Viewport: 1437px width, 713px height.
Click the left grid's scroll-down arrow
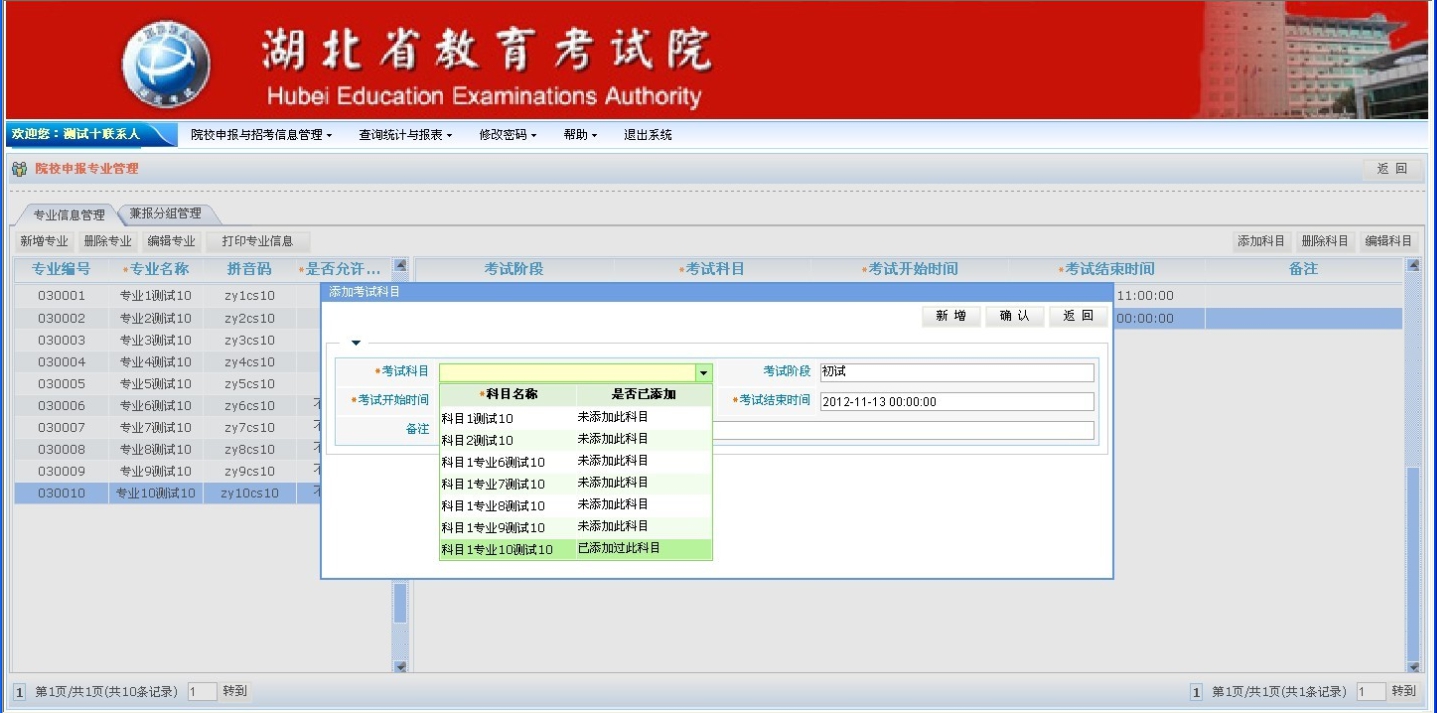tap(400, 666)
